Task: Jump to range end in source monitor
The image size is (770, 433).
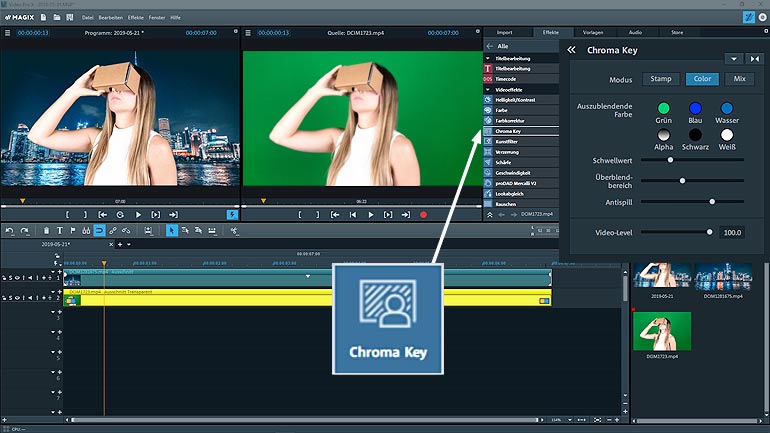Action: pos(406,215)
